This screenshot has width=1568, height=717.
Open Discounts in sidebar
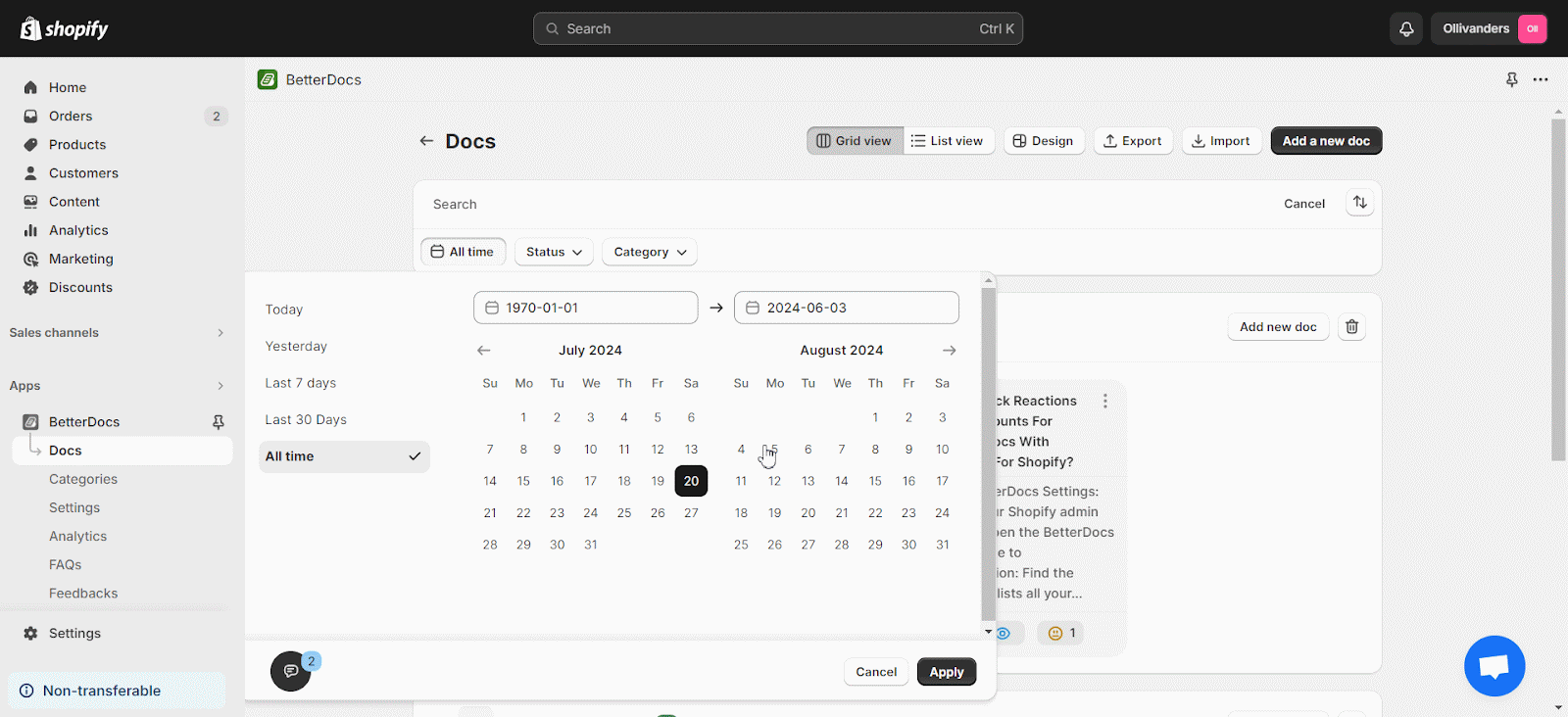(x=80, y=287)
